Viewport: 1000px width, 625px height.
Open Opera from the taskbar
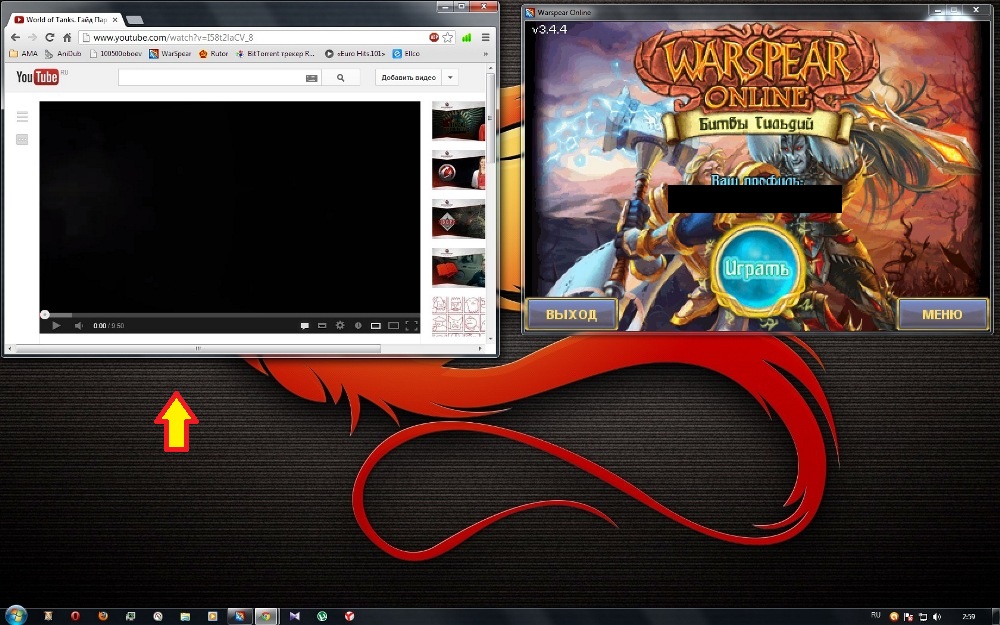[x=75, y=616]
